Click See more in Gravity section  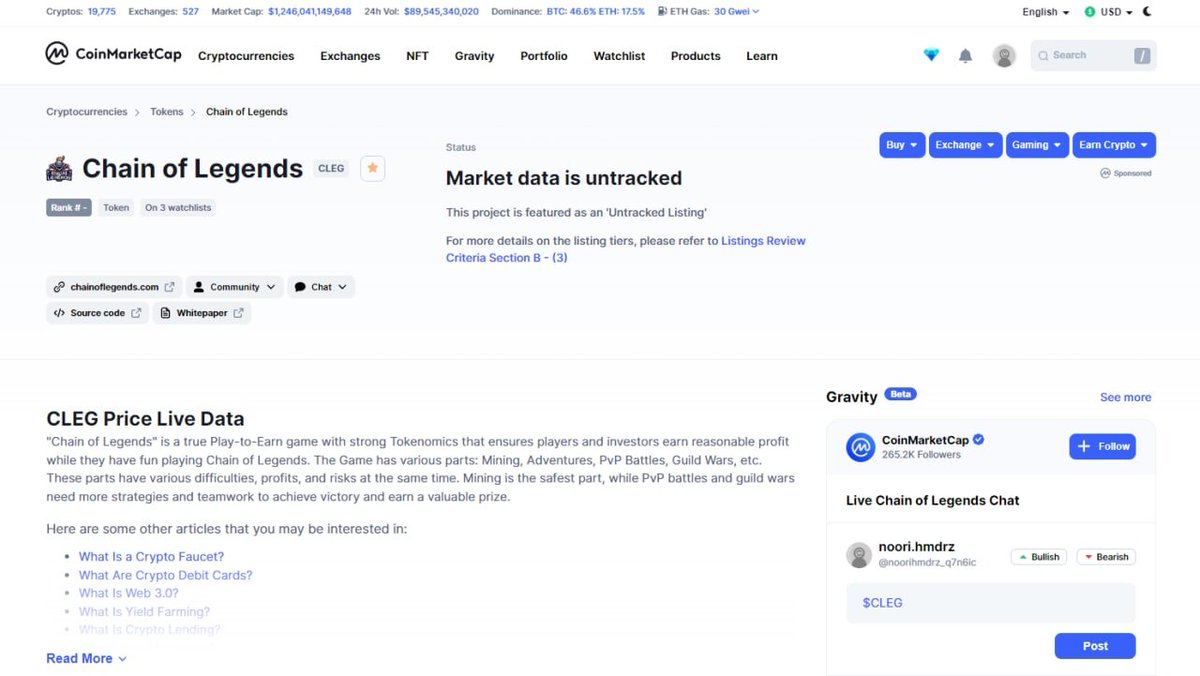point(1126,397)
